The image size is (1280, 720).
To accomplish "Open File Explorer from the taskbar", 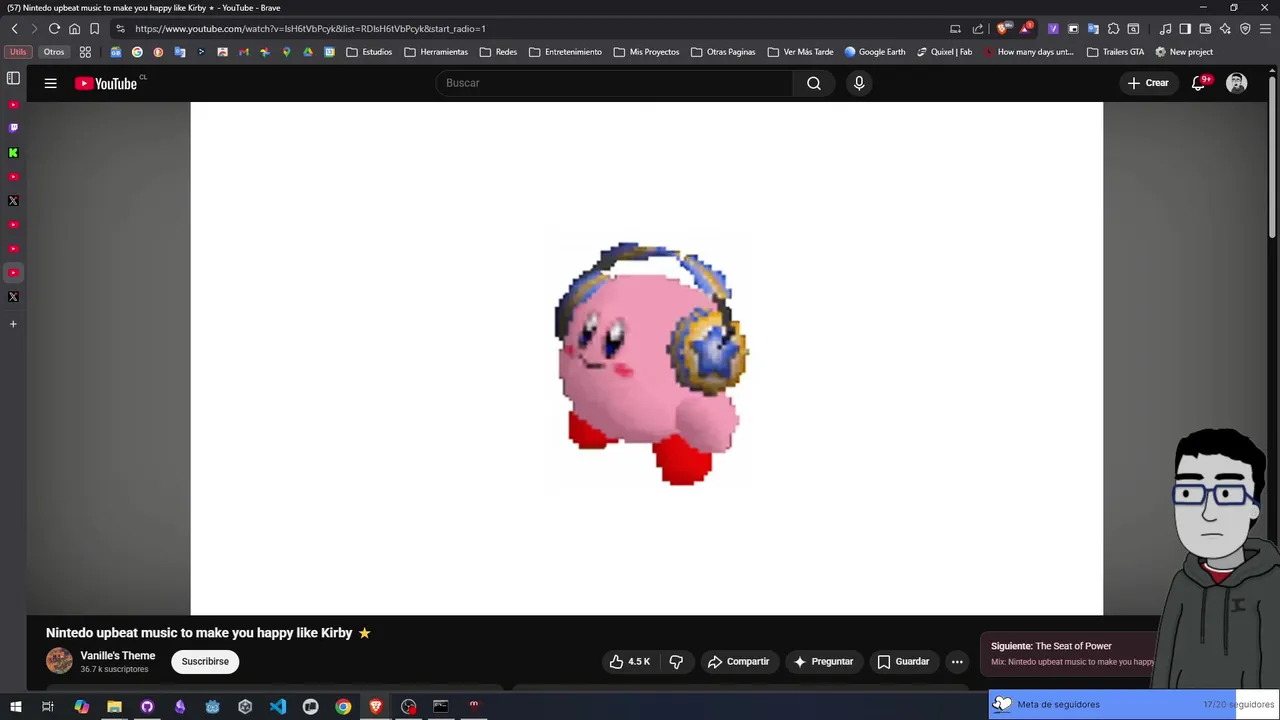I will (114, 707).
